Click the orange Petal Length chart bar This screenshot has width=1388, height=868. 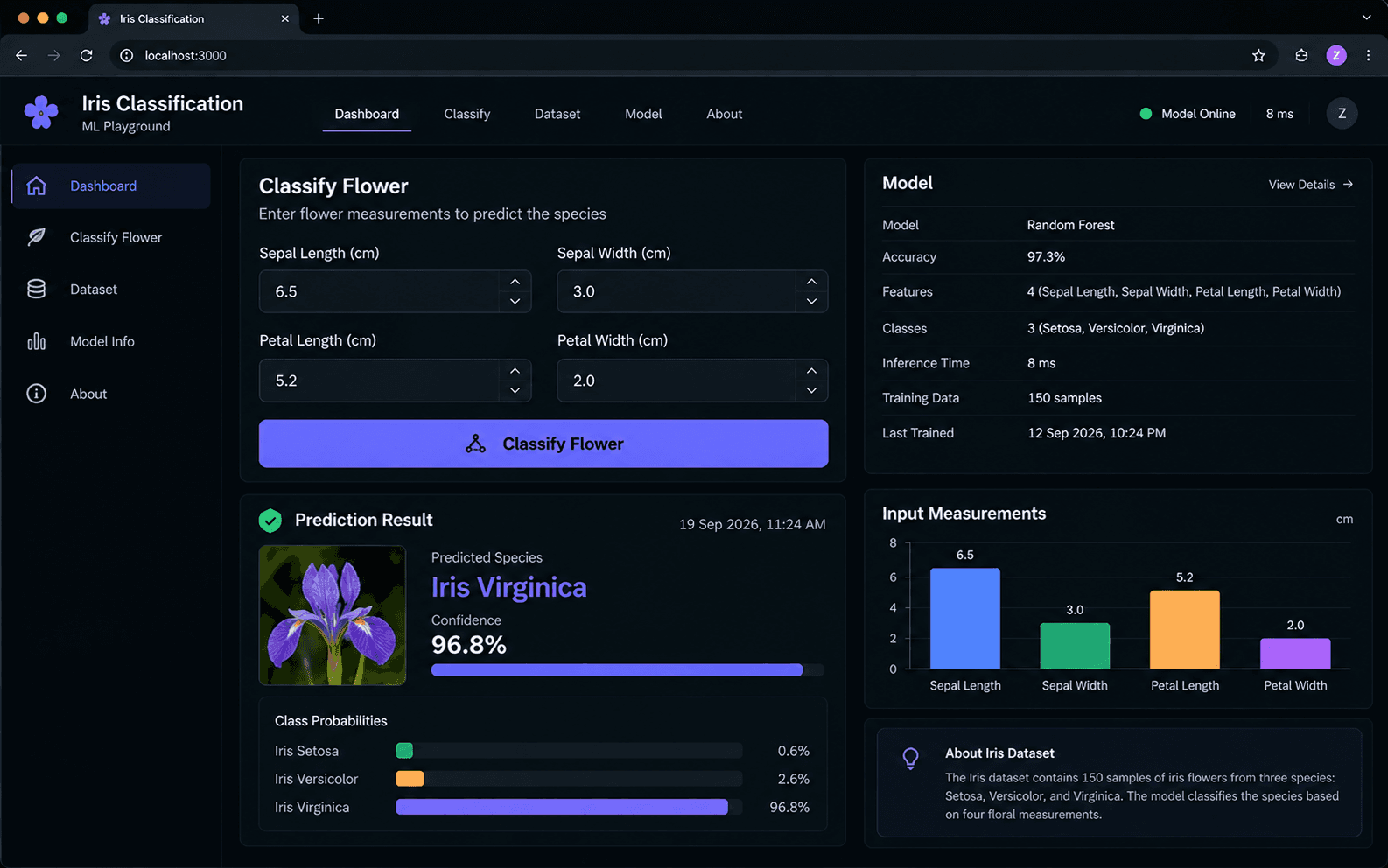1184,630
